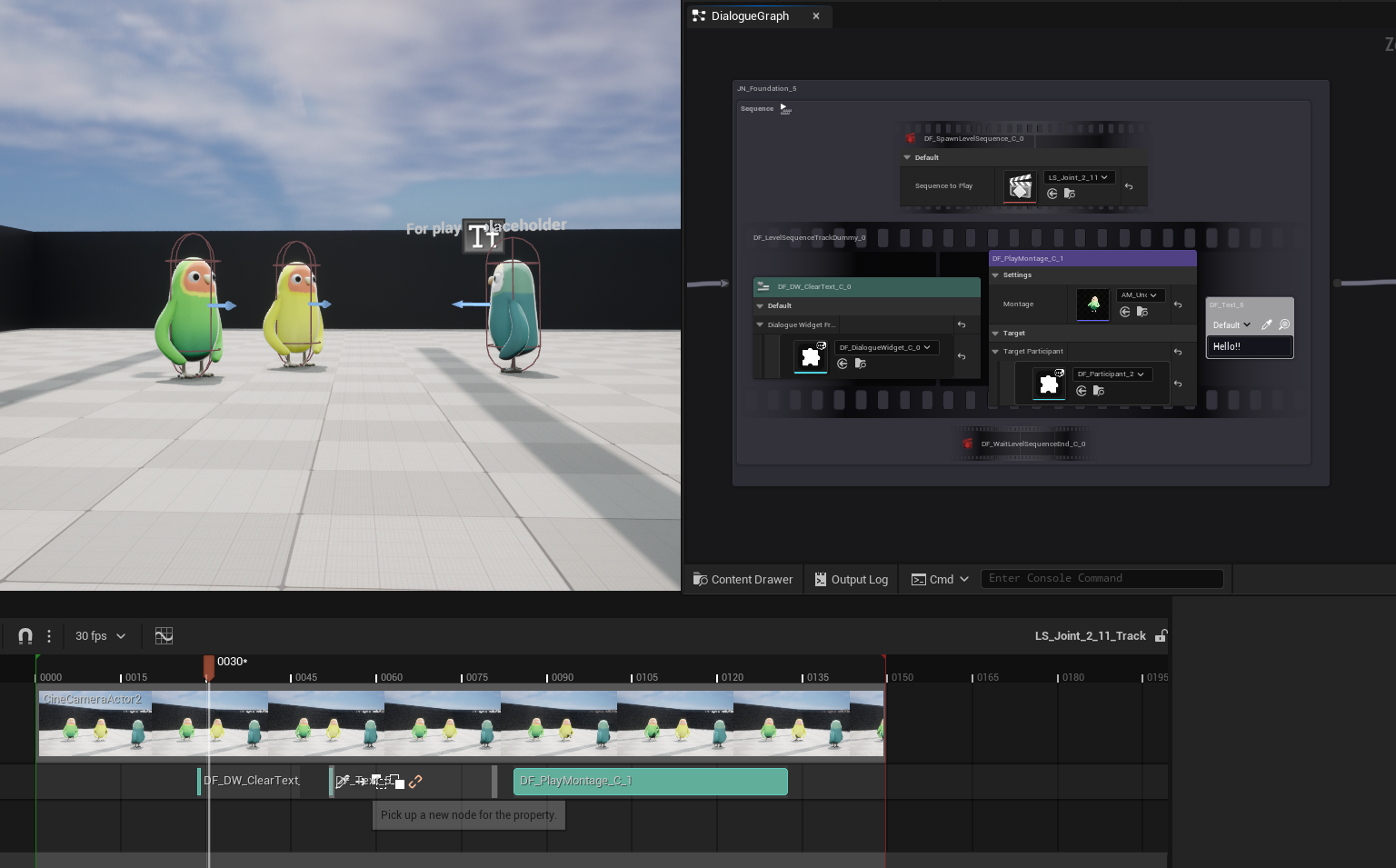The image size is (1396, 868).
Task: Open the Cmd console type dropdown
Action: click(941, 579)
